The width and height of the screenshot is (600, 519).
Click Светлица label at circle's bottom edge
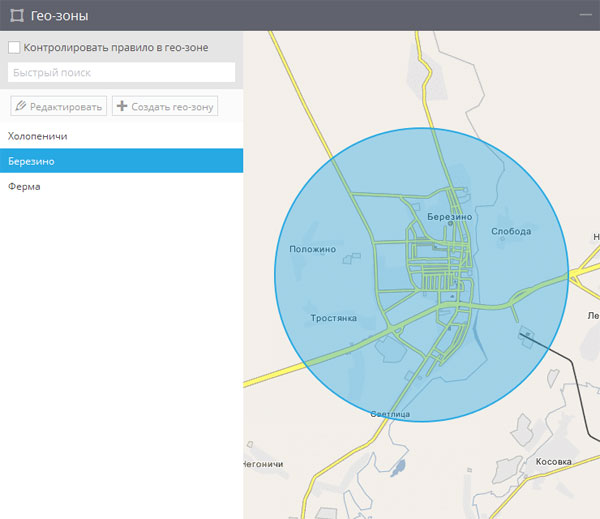click(390, 414)
